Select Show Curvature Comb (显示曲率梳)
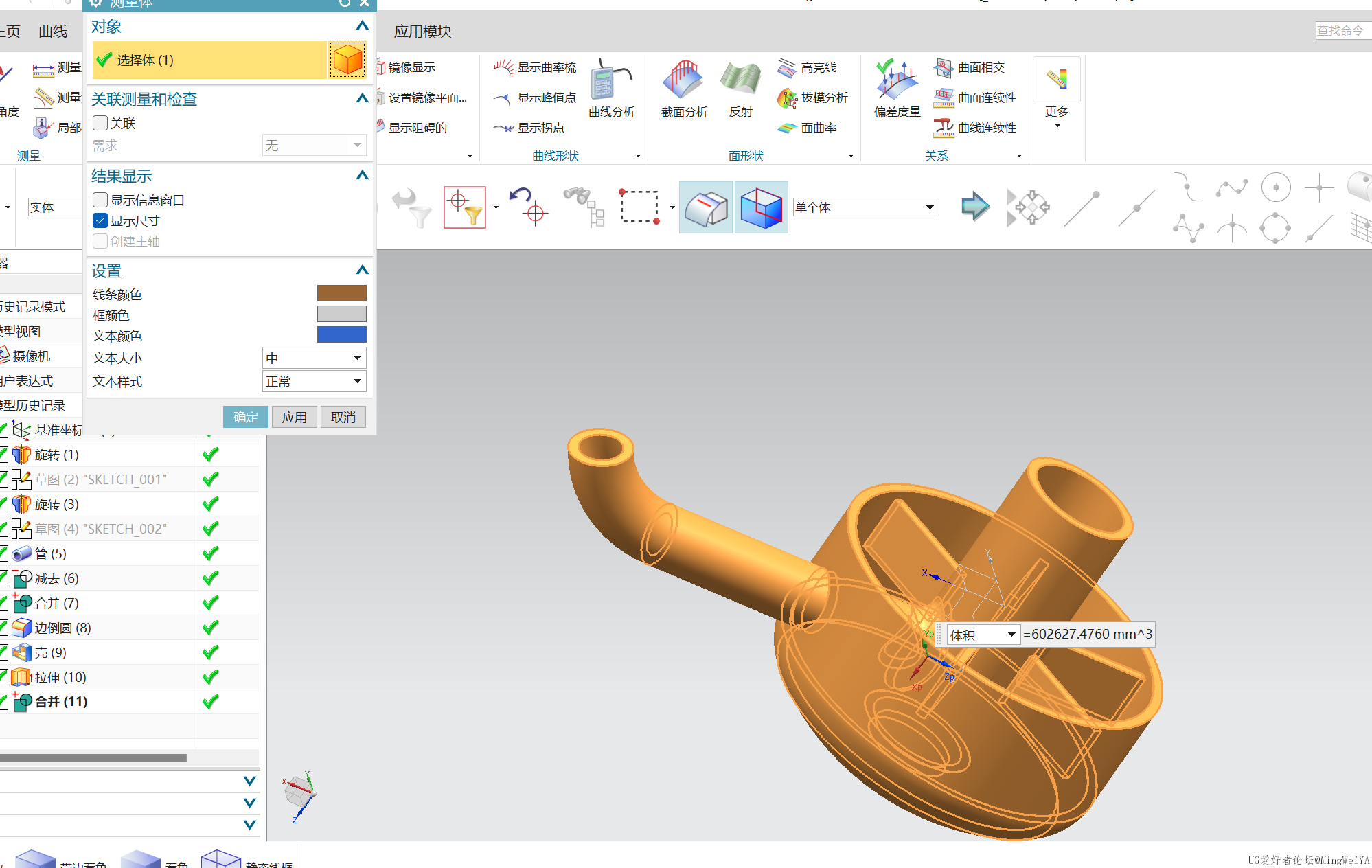 coord(535,67)
